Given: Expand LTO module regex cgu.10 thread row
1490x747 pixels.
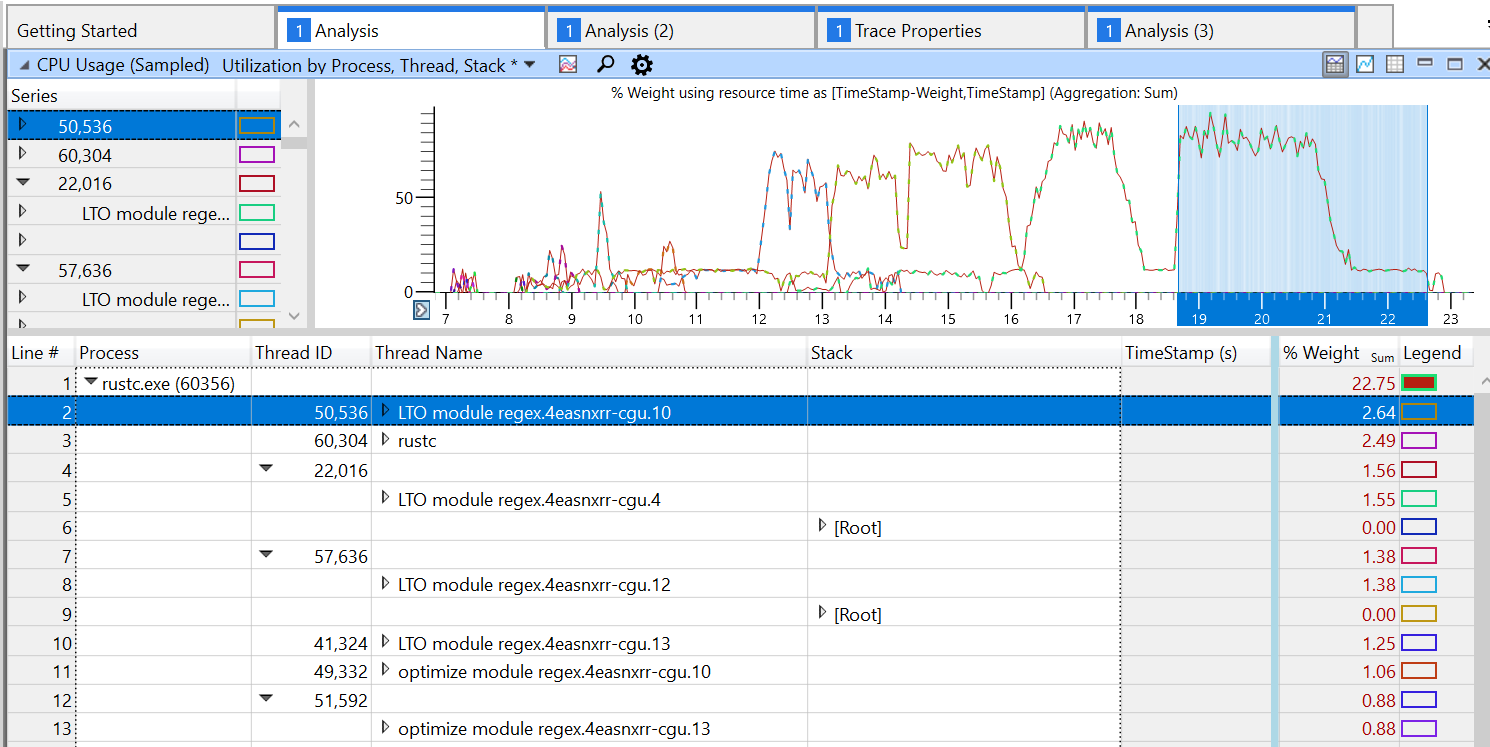Looking at the screenshot, I should pyautogui.click(x=386, y=411).
